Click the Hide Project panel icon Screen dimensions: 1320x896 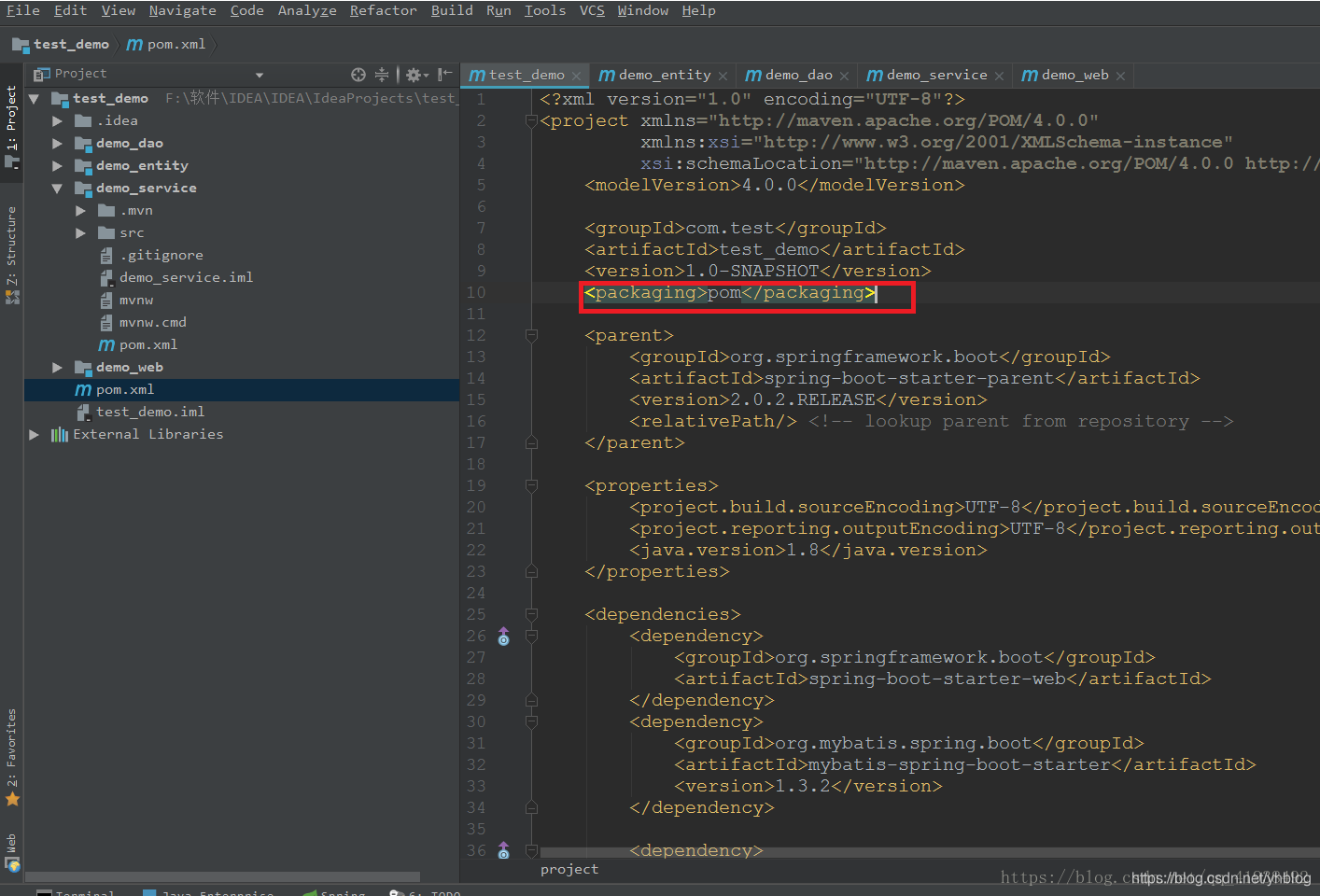click(x=445, y=75)
